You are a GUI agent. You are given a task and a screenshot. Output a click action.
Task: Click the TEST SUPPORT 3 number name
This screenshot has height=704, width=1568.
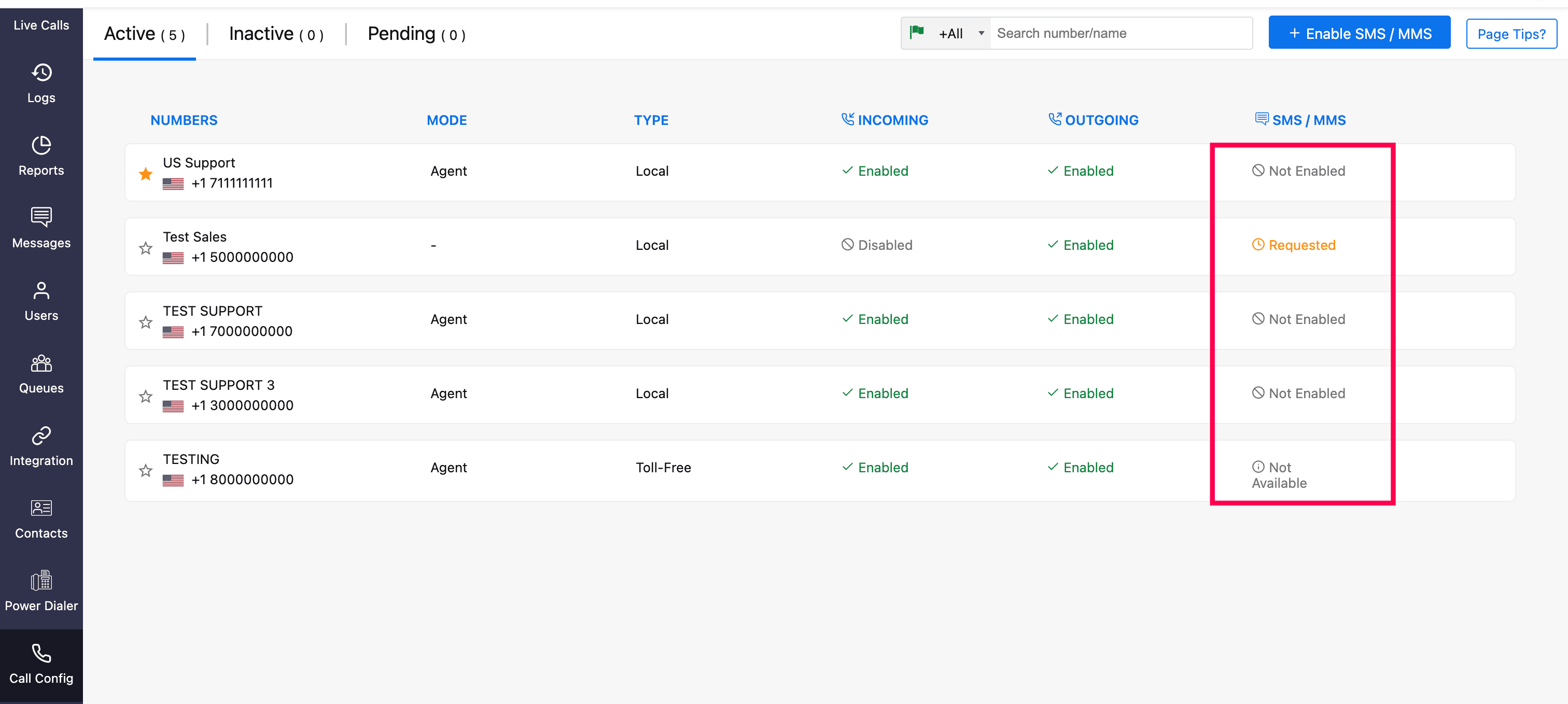tap(218, 385)
